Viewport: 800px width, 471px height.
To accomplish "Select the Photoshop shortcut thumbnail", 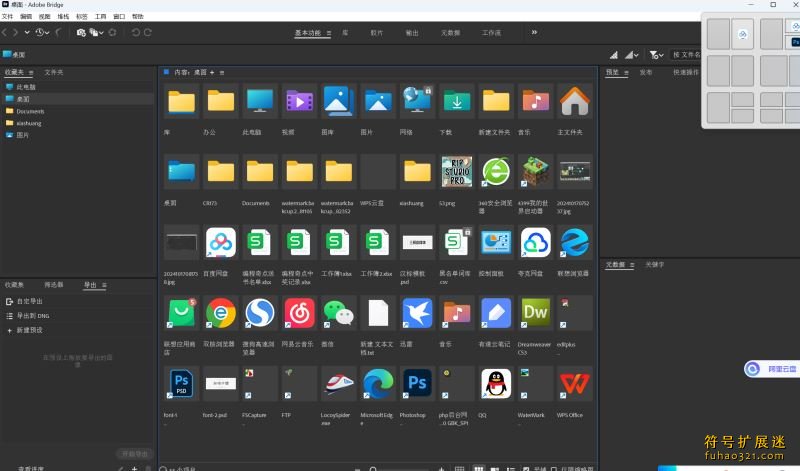I will click(x=417, y=383).
